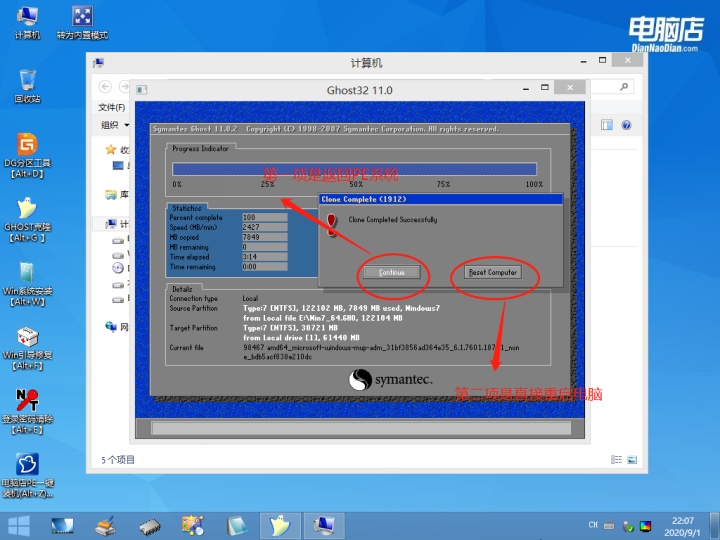This screenshot has height=540, width=720.
Task: Click Ghost32 window title bar icon
Action: click(x=142, y=90)
